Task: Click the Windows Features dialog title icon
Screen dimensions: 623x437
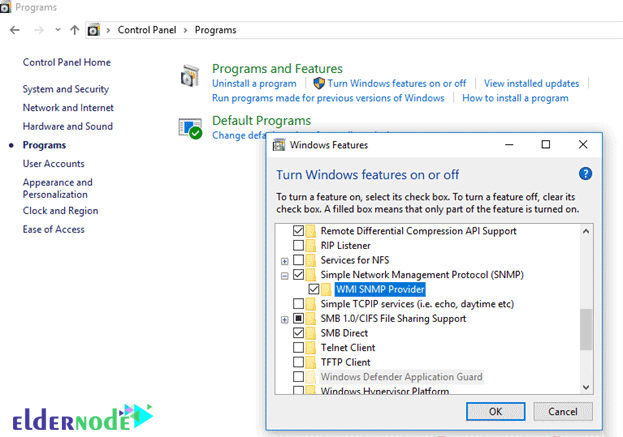Action: coord(279,145)
